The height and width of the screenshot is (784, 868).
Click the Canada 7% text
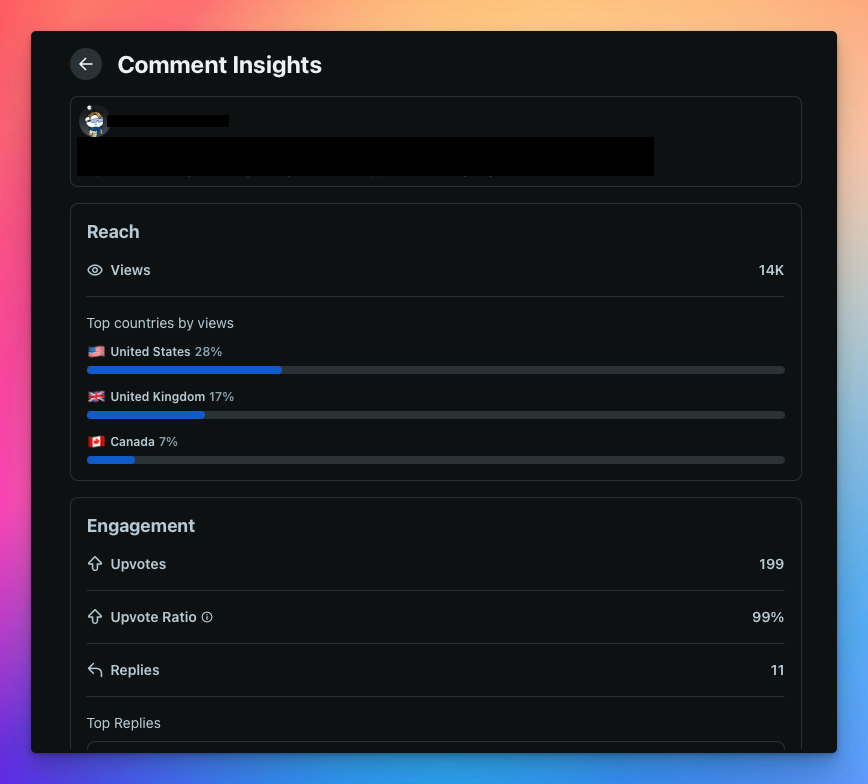(144, 441)
